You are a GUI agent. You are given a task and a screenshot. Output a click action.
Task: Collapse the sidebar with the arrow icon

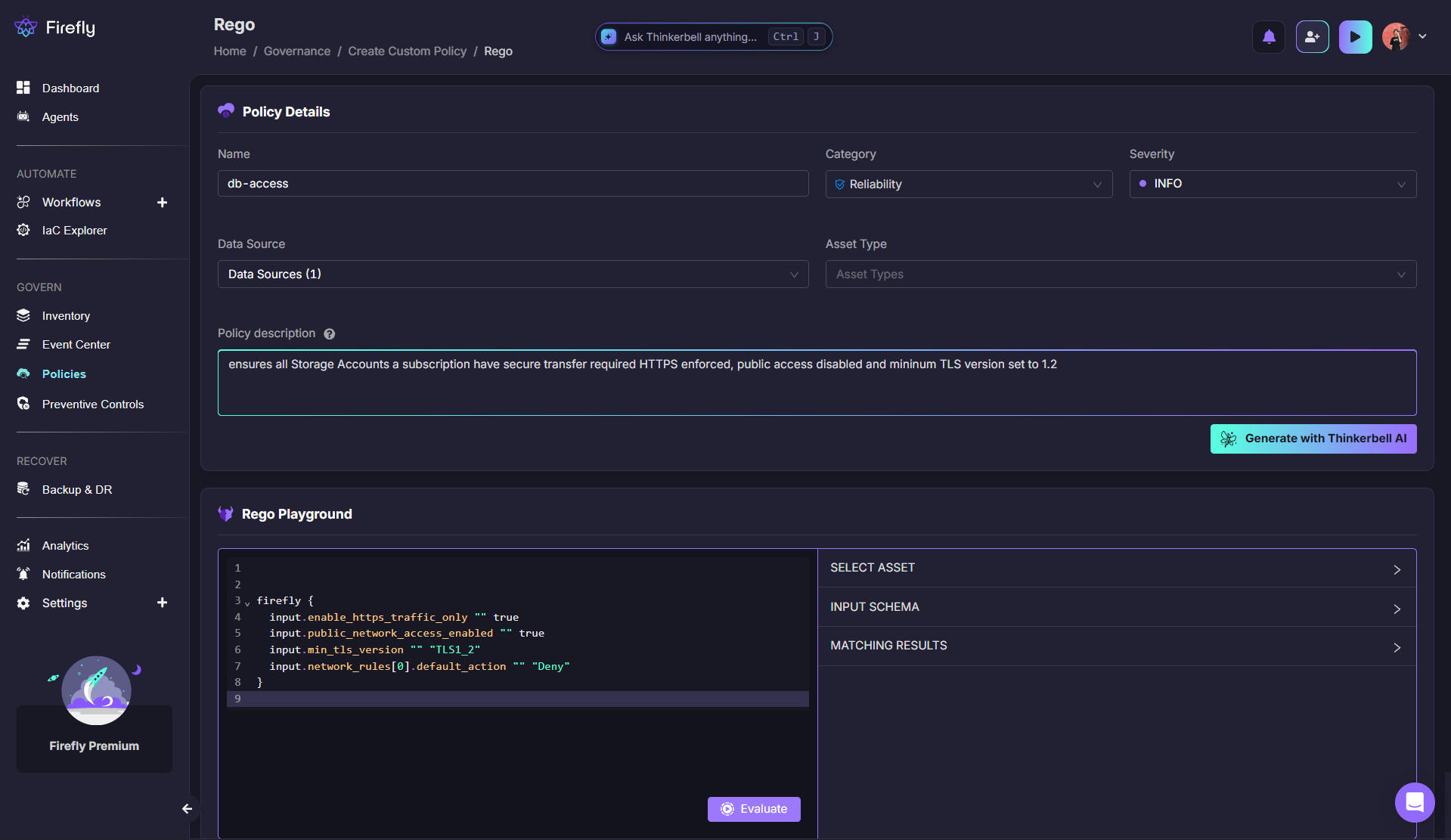coord(188,809)
